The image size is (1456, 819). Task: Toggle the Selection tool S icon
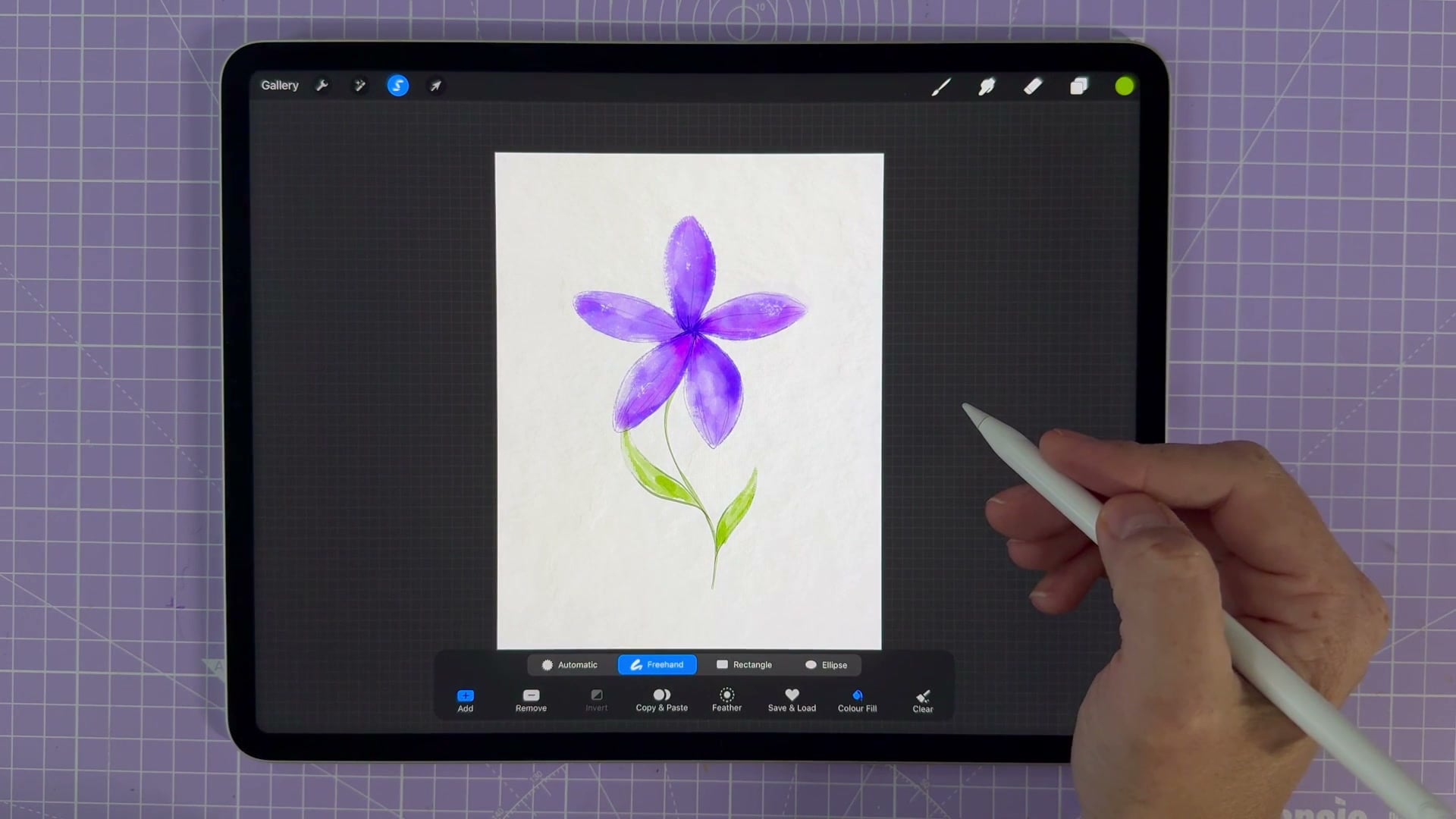398,86
